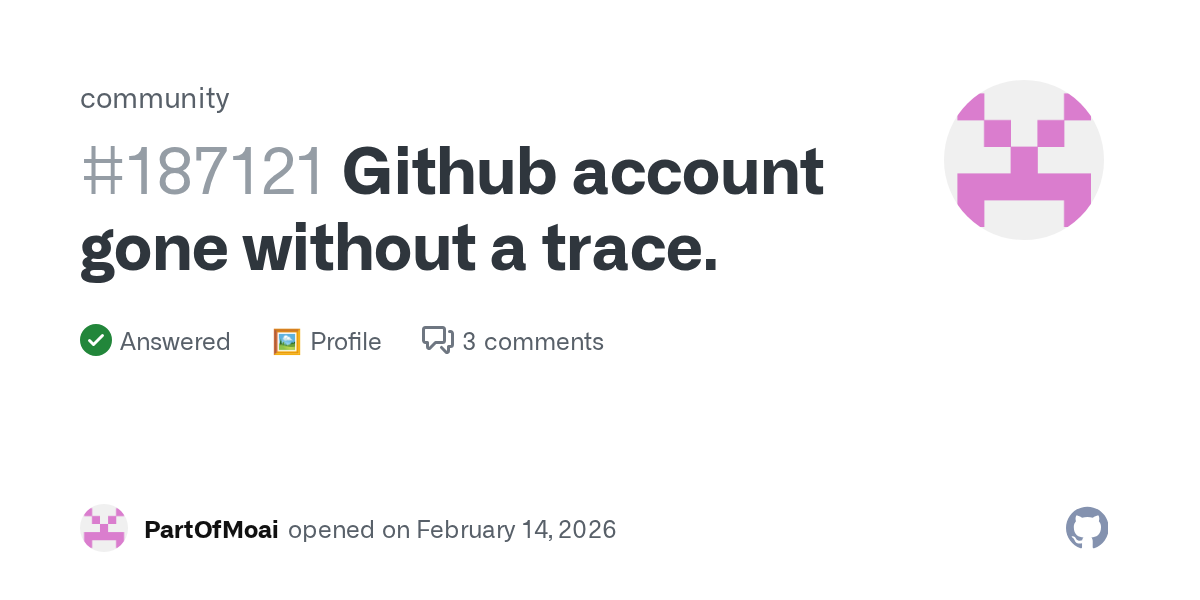Click the comments speech bubble icon

[437, 341]
